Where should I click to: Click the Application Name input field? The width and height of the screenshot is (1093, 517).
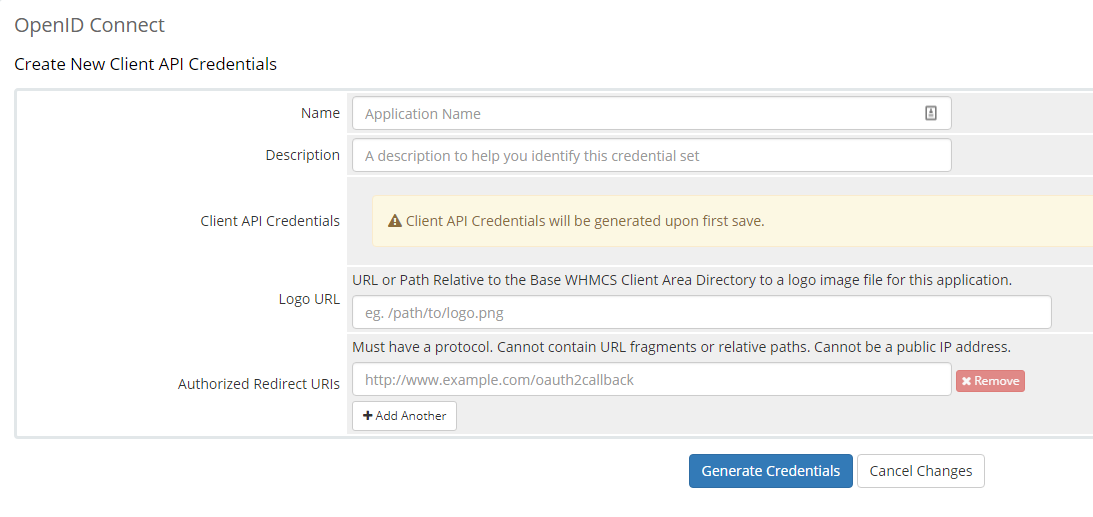coord(651,114)
